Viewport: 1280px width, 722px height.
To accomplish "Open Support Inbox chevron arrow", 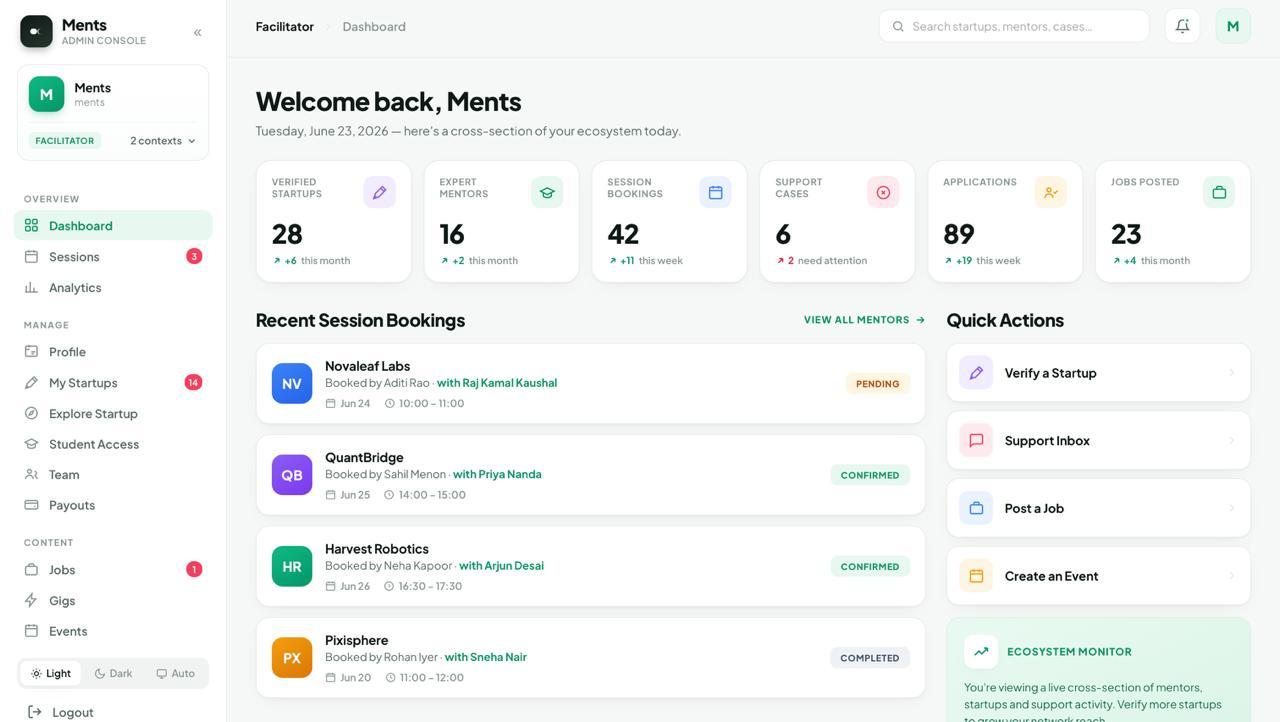I will click(x=1231, y=440).
